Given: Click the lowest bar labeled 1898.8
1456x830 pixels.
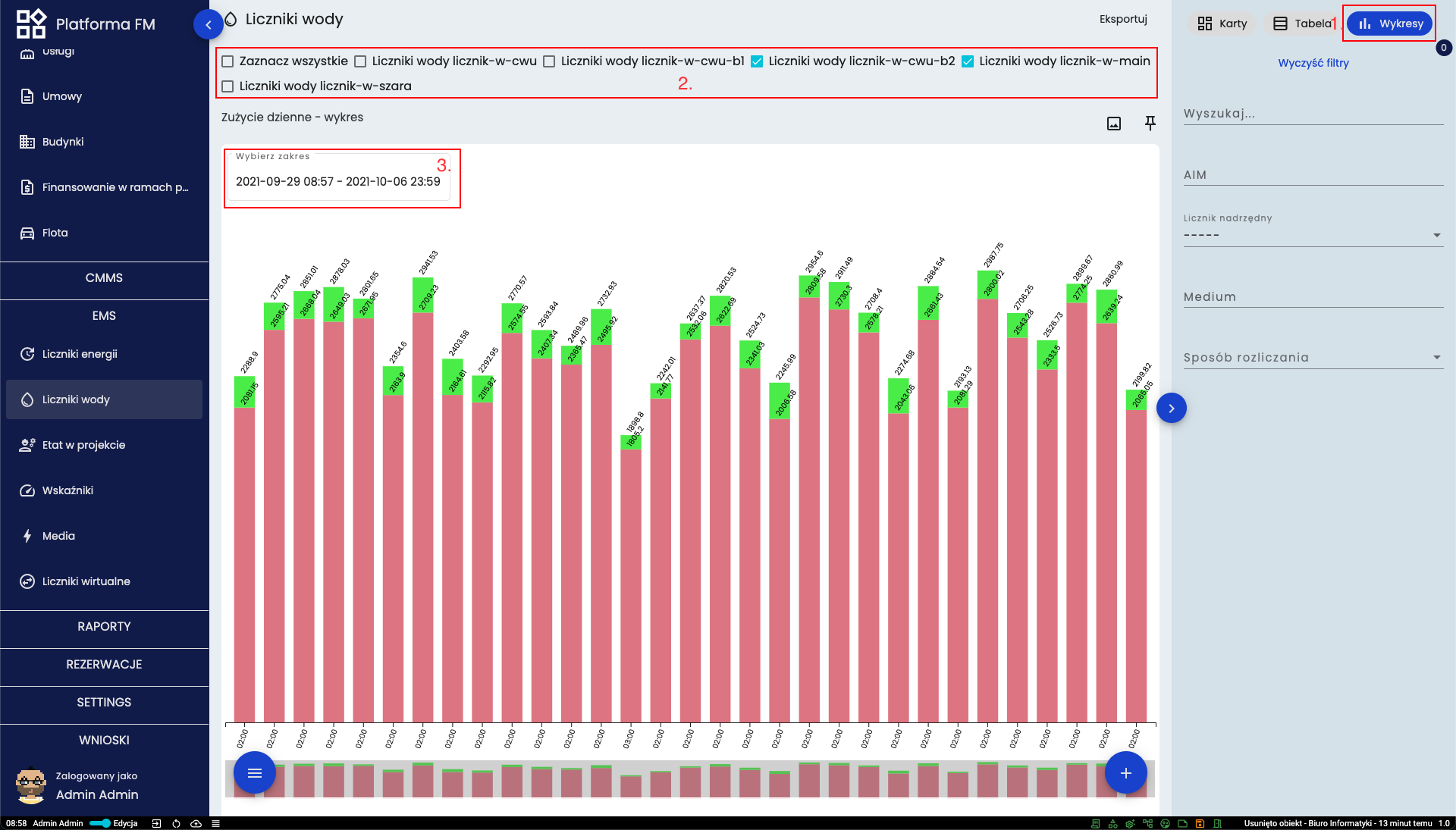Looking at the screenshot, I should click(x=631, y=580).
